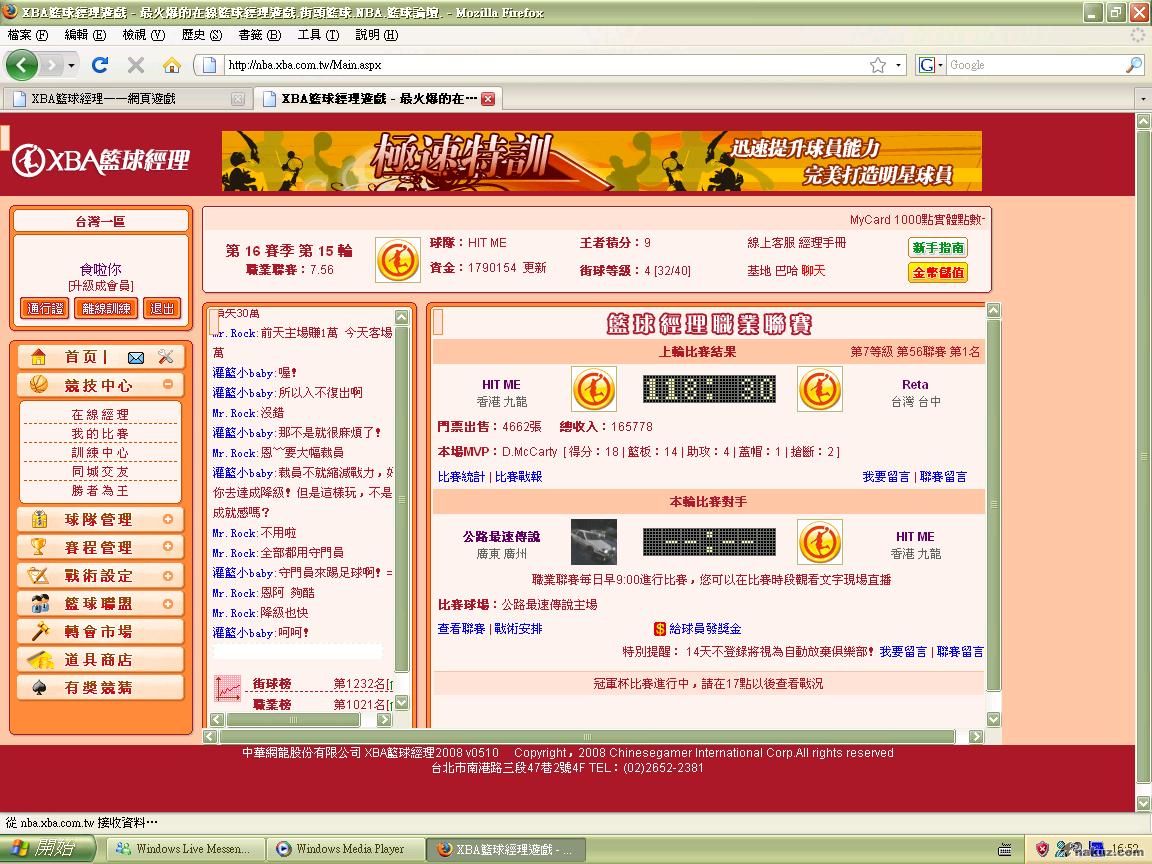Collapse the 競技中心 menu section
The image size is (1152, 864).
point(168,384)
